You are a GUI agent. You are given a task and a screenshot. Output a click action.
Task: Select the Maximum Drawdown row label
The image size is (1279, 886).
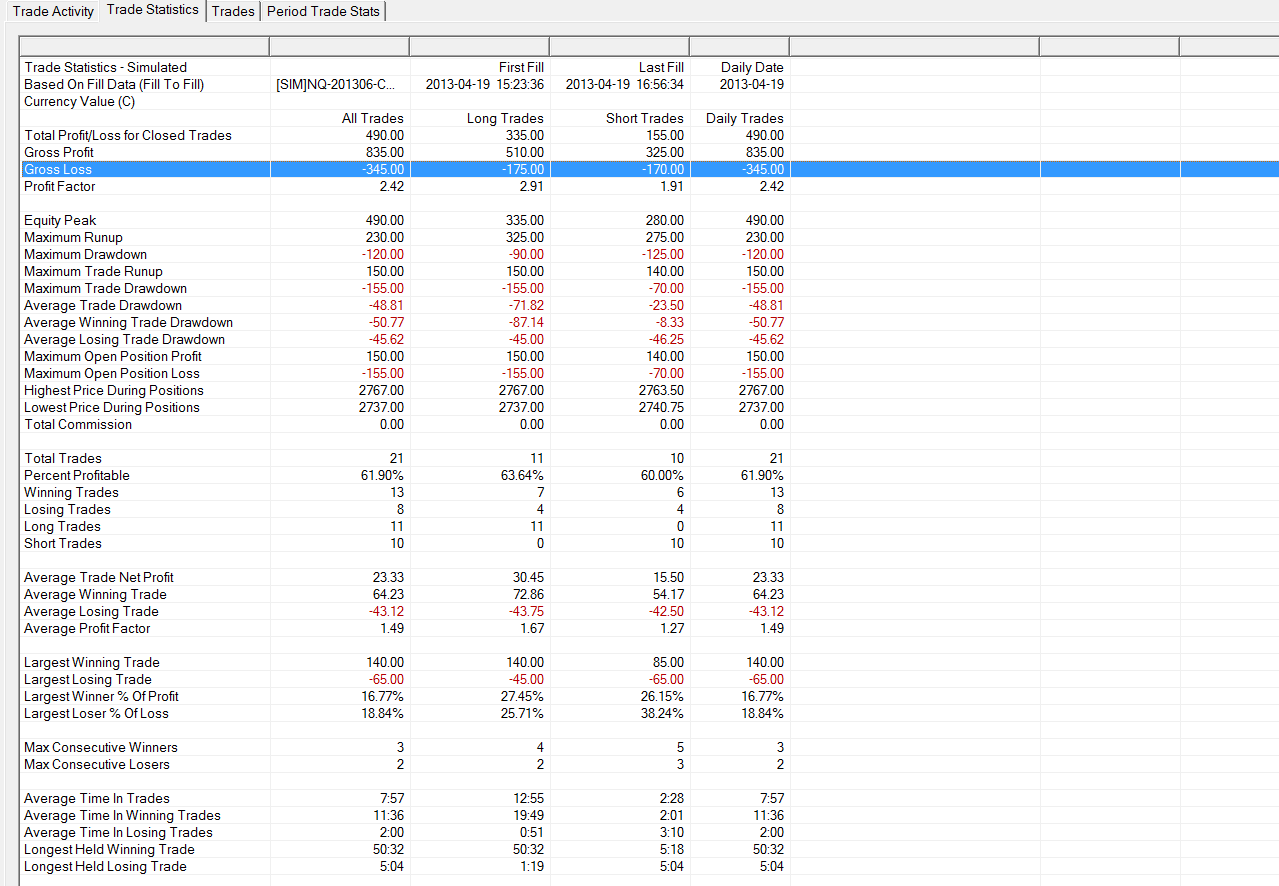[85, 255]
